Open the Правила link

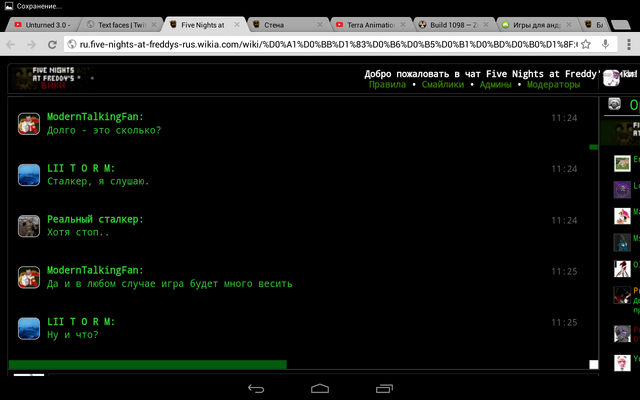coord(387,84)
